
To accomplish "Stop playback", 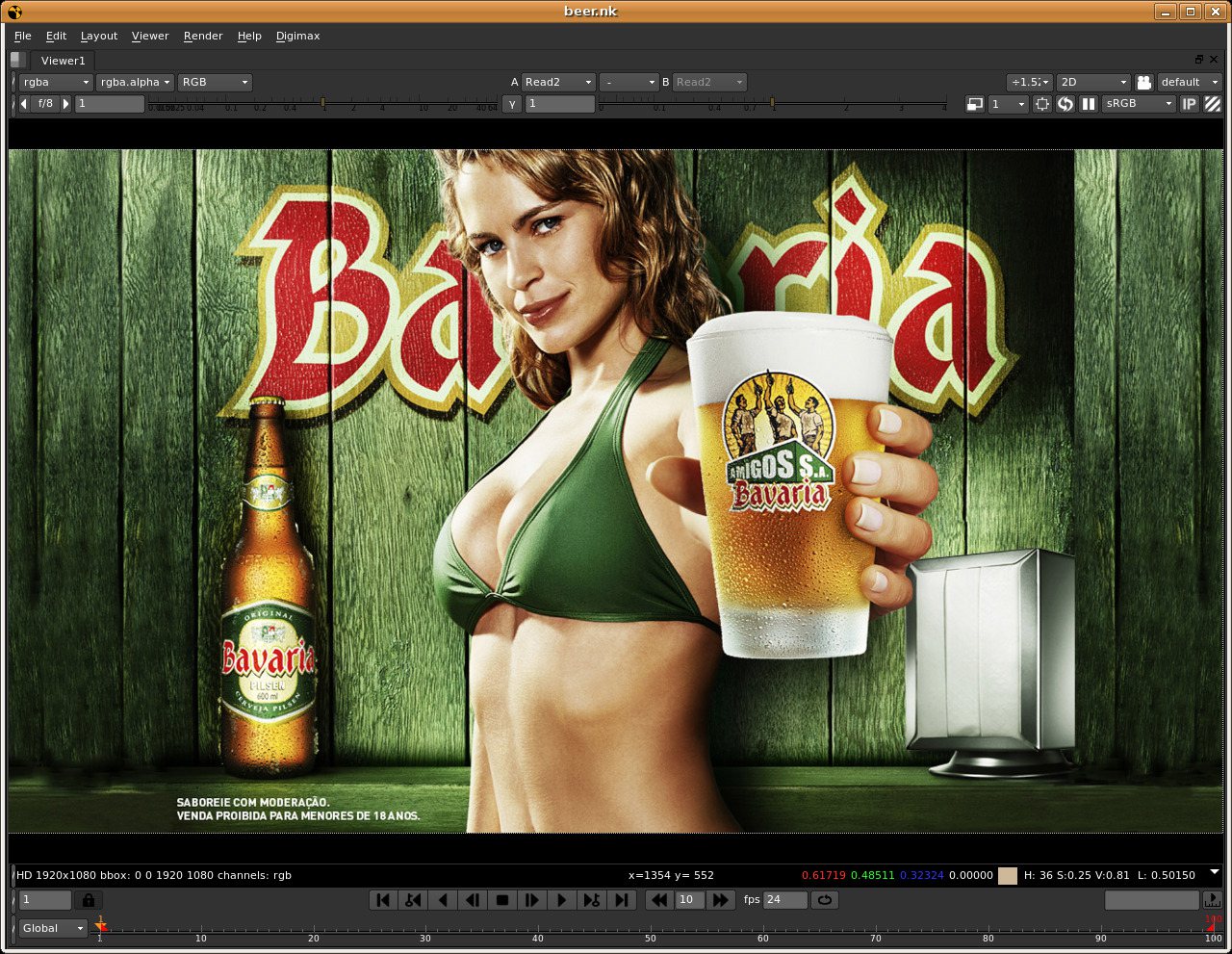I will 502,900.
